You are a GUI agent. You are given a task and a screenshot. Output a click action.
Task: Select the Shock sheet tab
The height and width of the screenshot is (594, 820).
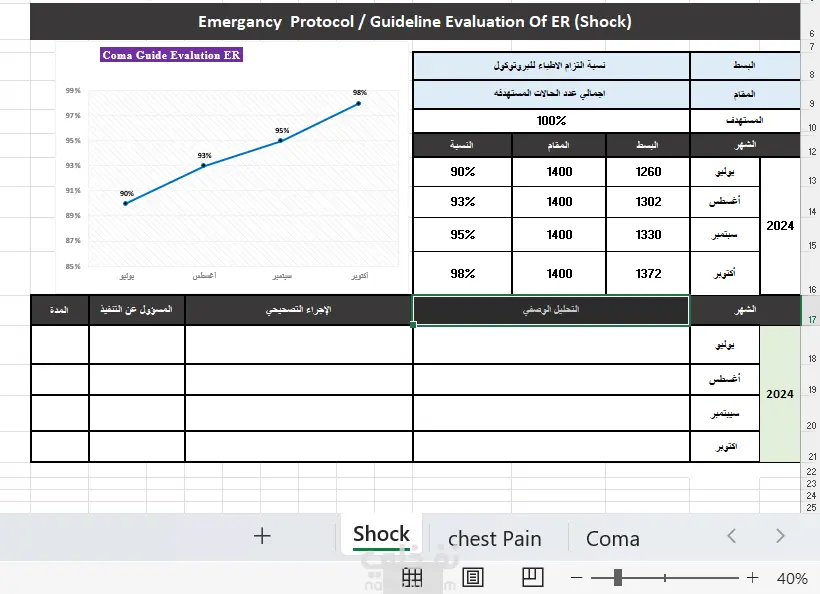(381, 534)
